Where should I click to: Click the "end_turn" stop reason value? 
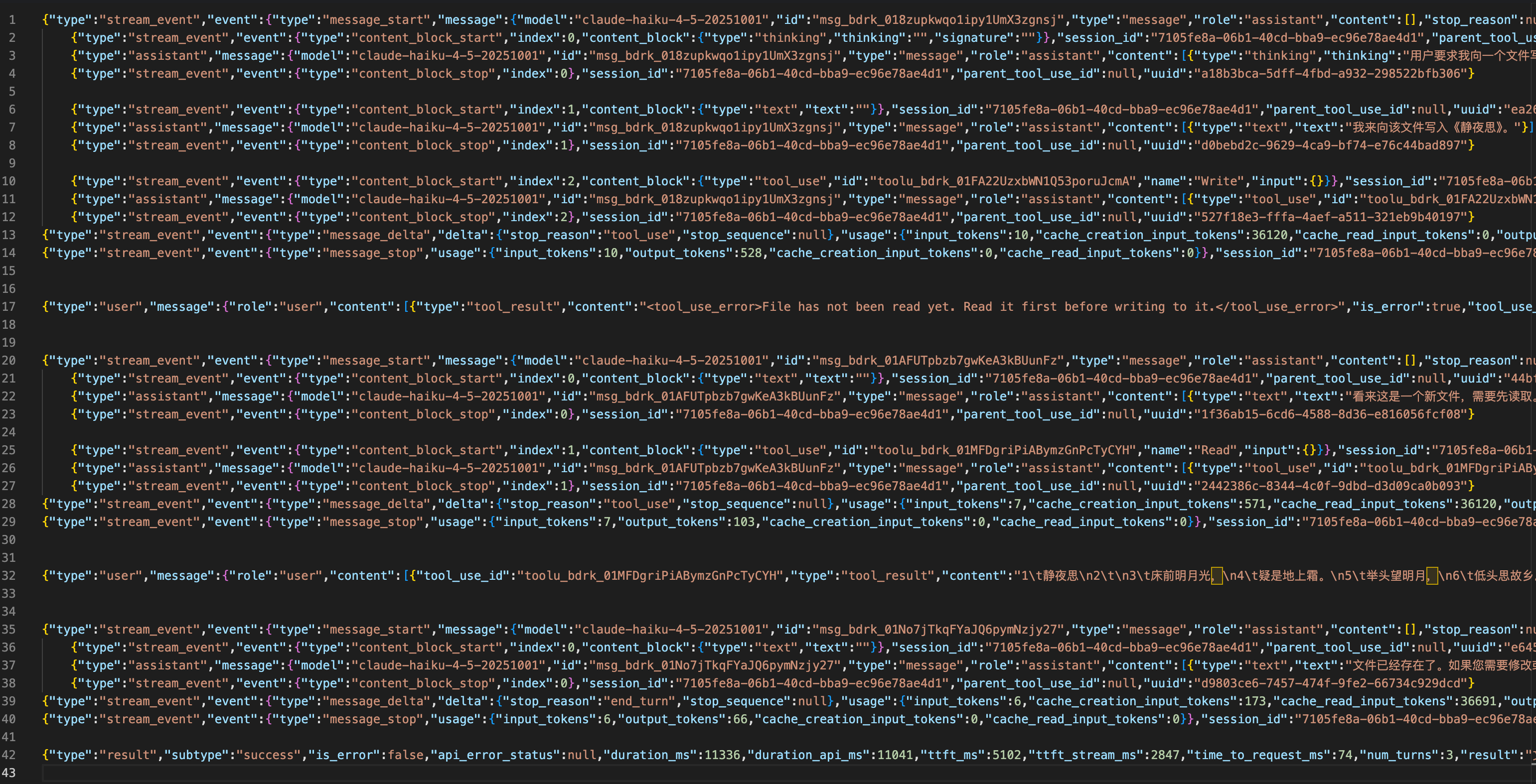[639, 701]
